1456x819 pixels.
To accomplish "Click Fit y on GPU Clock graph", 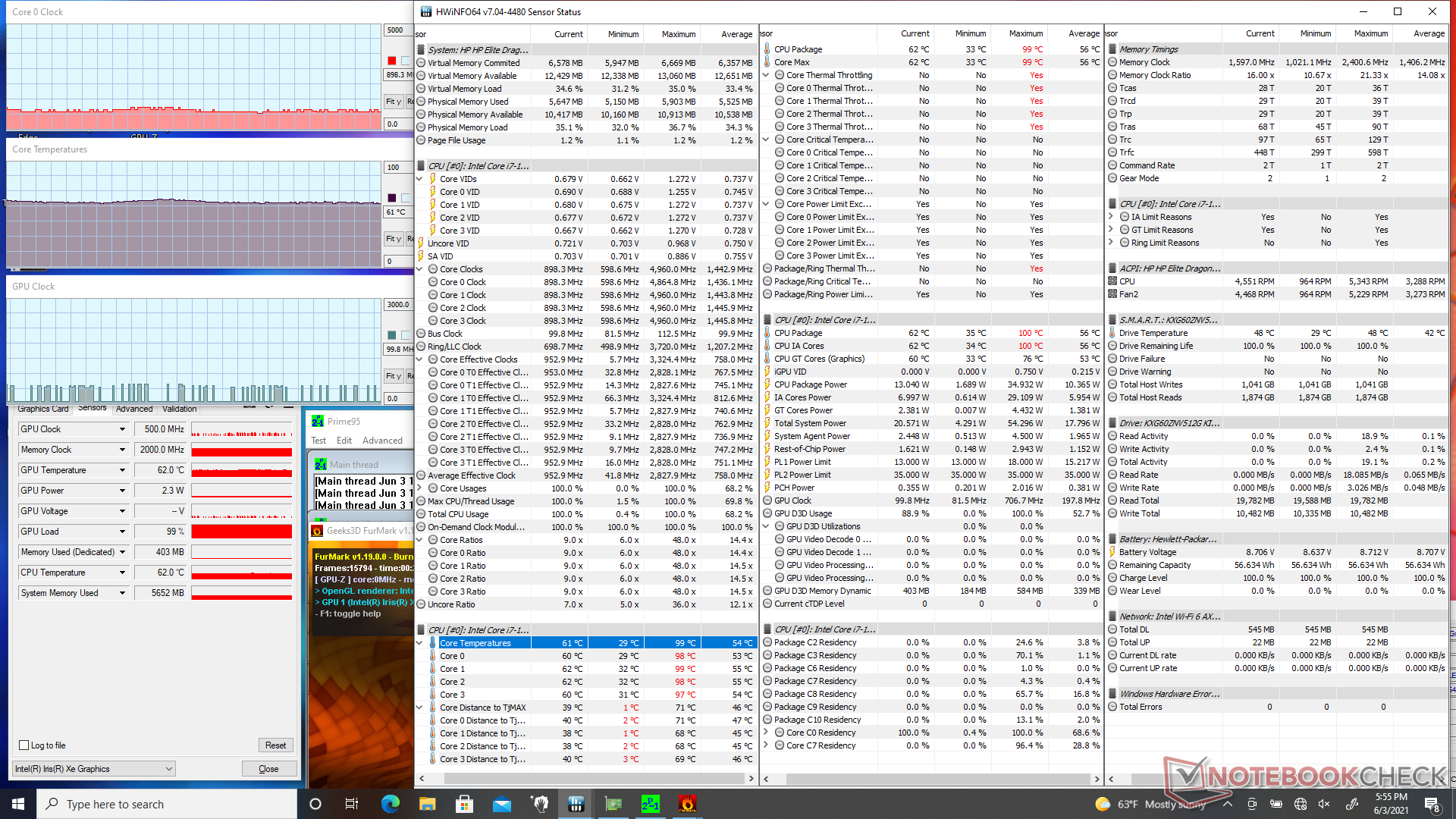I will [x=393, y=376].
